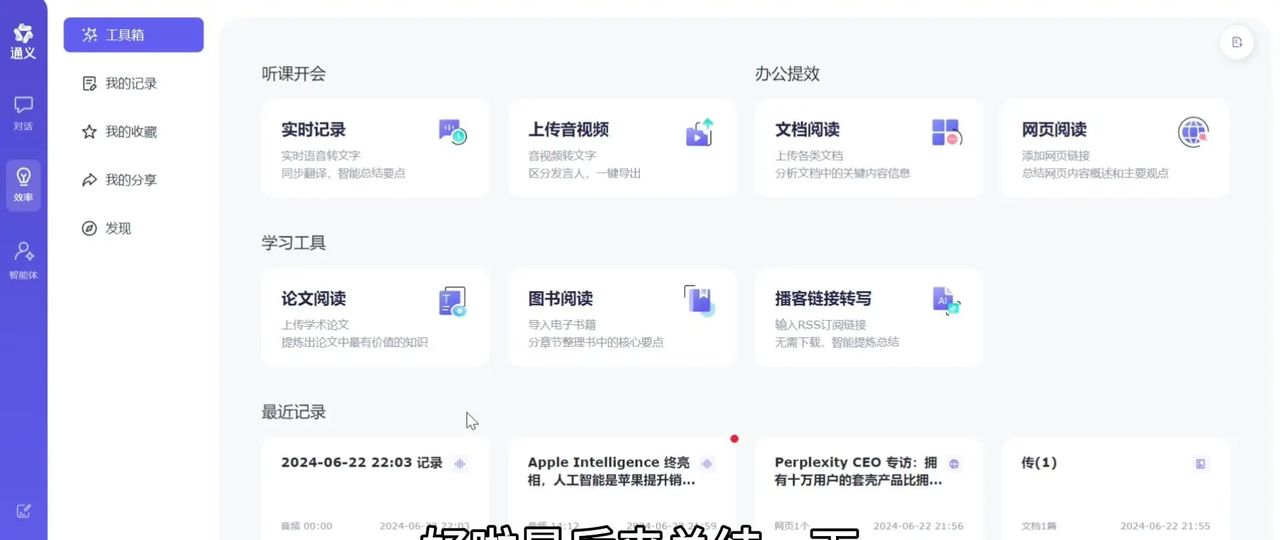Click the 上传各类文档 subtitle
Viewport: 1280px width, 540px height.
pos(809,156)
